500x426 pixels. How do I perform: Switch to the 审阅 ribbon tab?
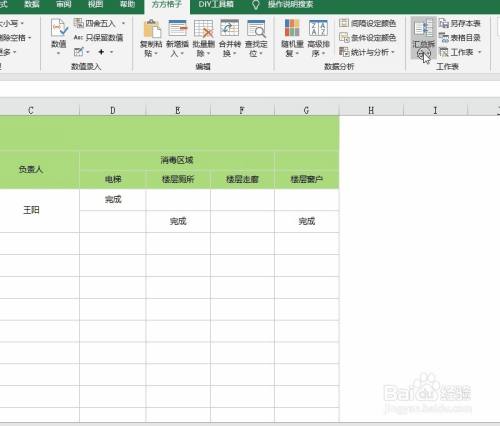[x=63, y=4]
